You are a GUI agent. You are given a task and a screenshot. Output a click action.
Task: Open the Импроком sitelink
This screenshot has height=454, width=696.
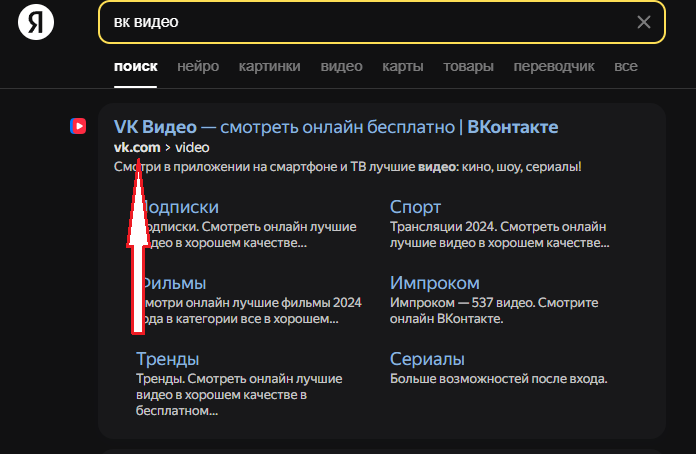pos(435,283)
